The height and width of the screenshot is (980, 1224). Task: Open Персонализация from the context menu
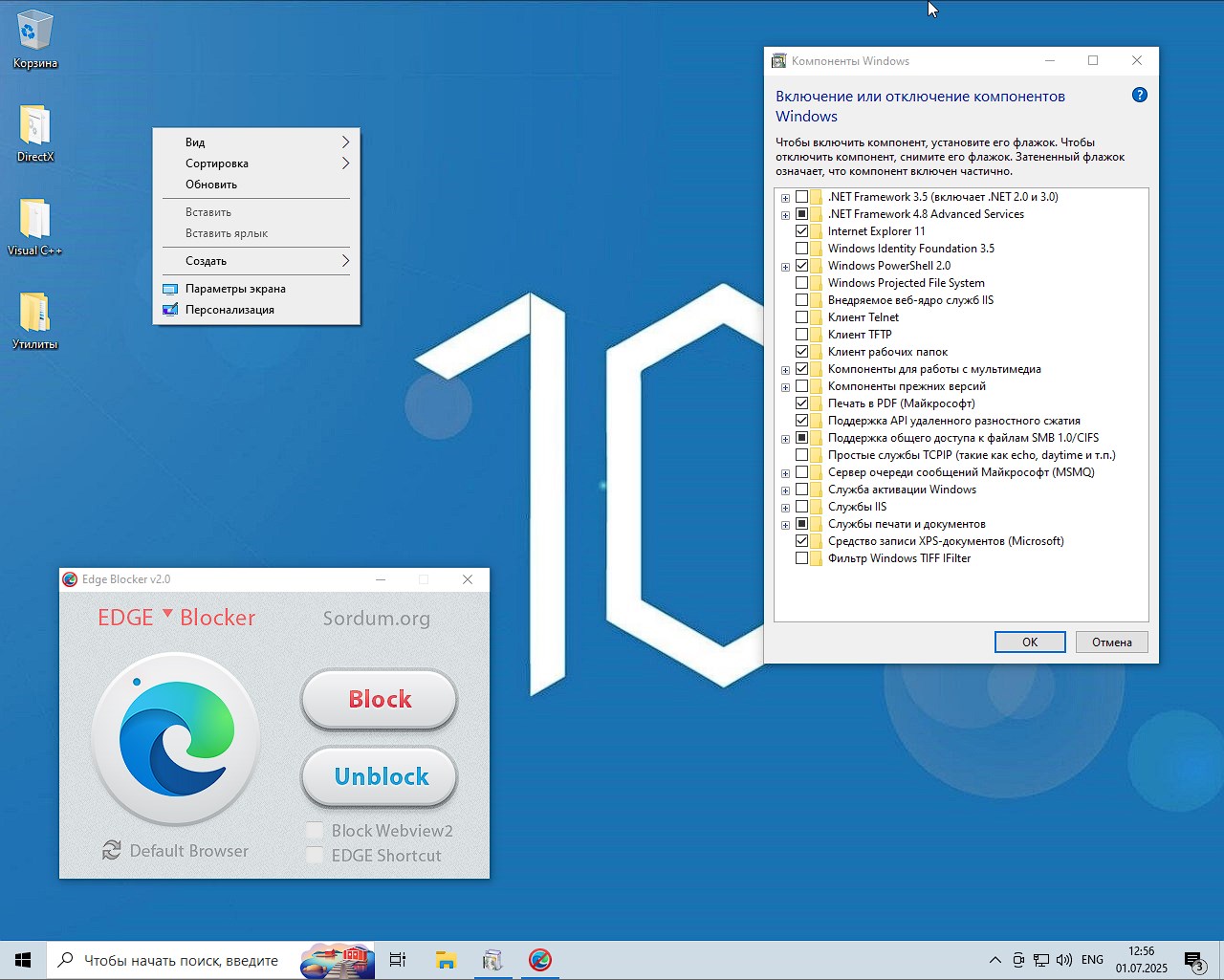pos(229,310)
